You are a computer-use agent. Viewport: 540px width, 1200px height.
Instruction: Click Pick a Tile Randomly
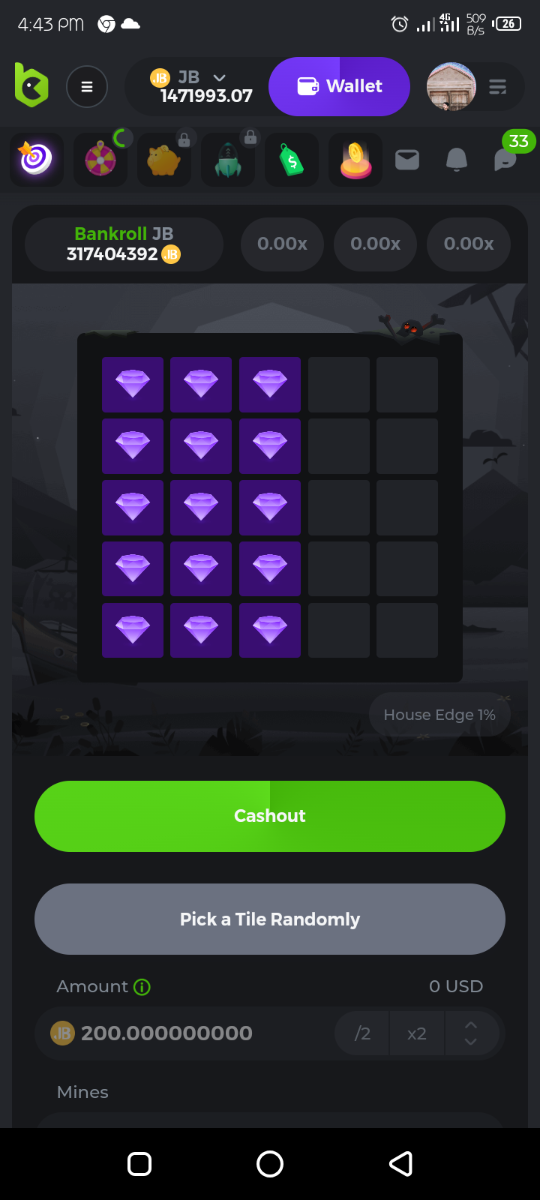click(x=270, y=919)
